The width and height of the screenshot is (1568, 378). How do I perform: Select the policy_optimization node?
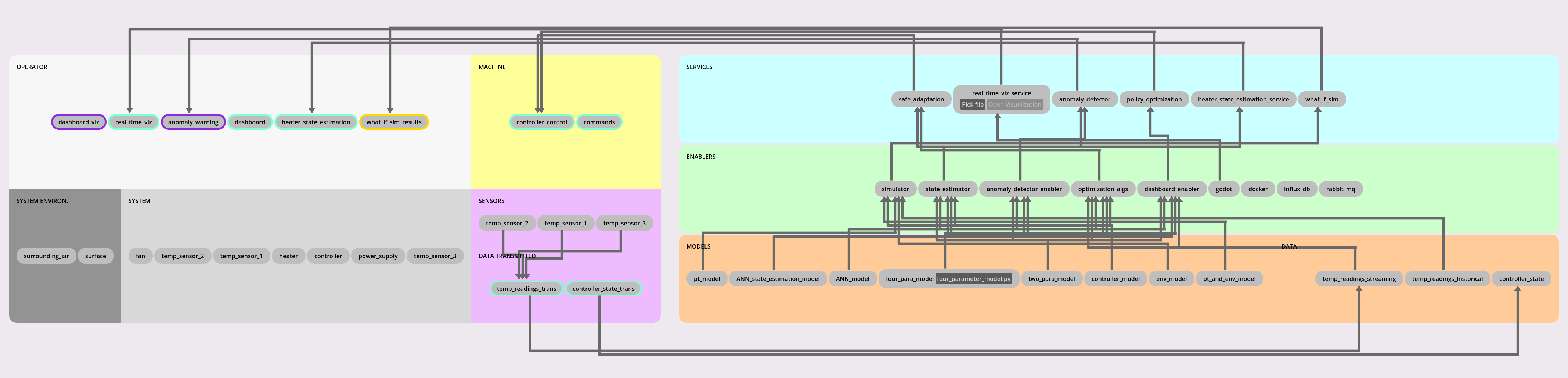coord(1154,99)
